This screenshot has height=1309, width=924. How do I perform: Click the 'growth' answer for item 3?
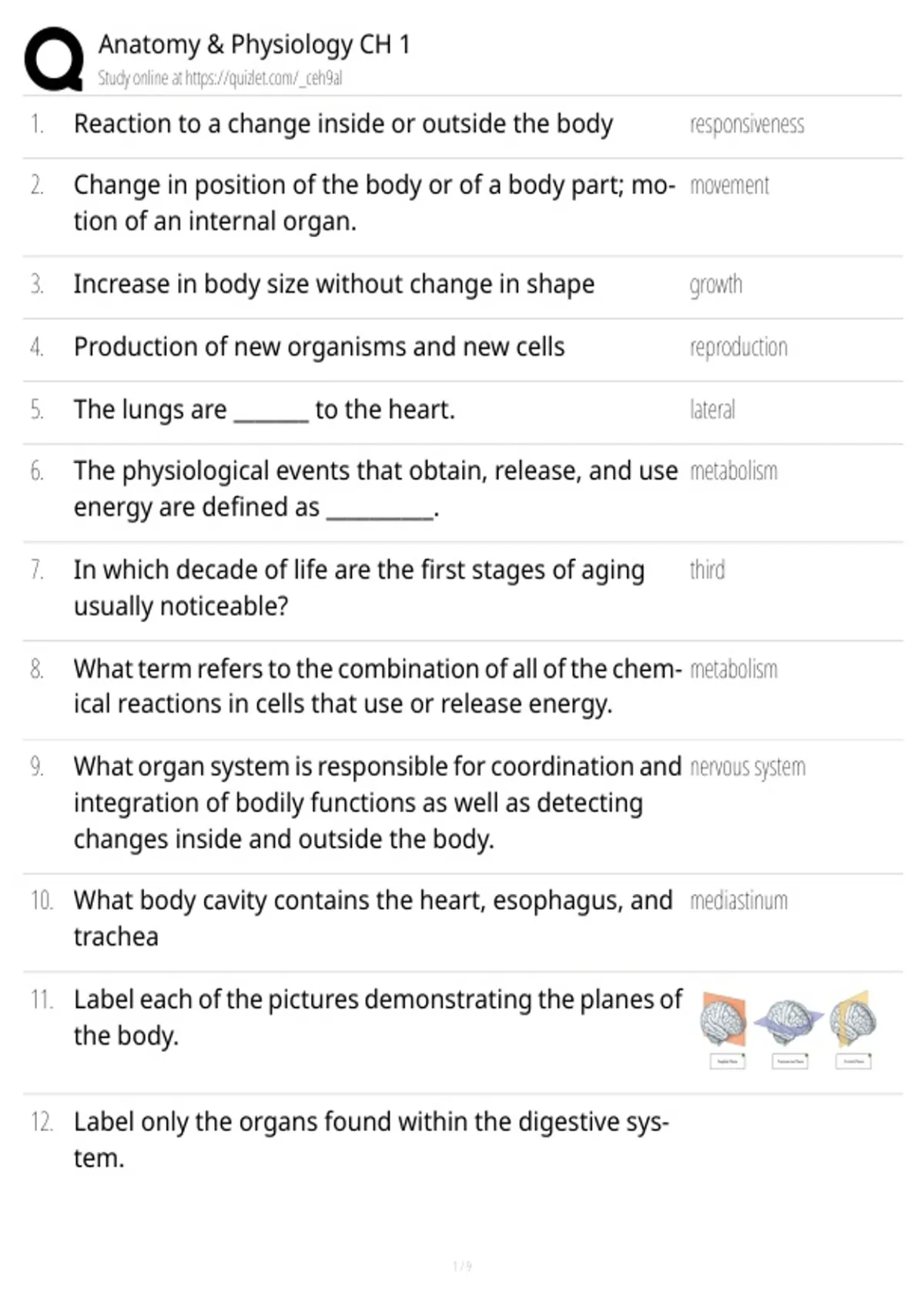(x=716, y=285)
